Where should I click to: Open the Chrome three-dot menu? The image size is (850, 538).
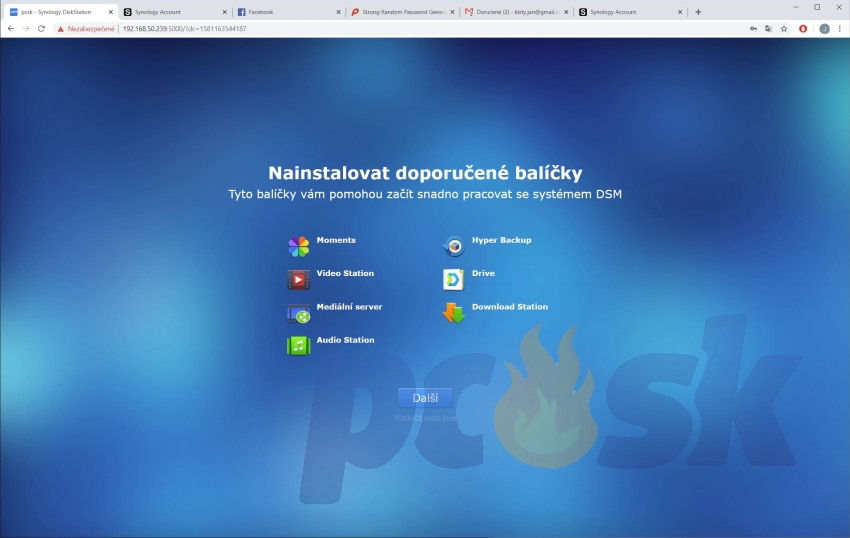point(840,29)
